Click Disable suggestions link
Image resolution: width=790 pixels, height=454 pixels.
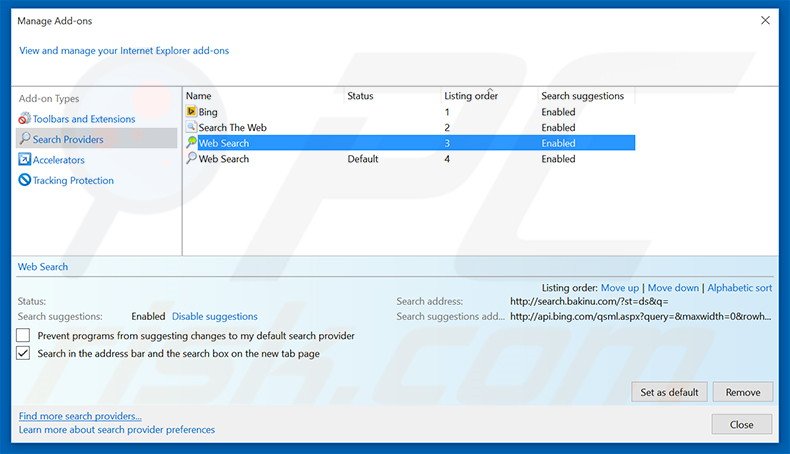pyautogui.click(x=215, y=316)
